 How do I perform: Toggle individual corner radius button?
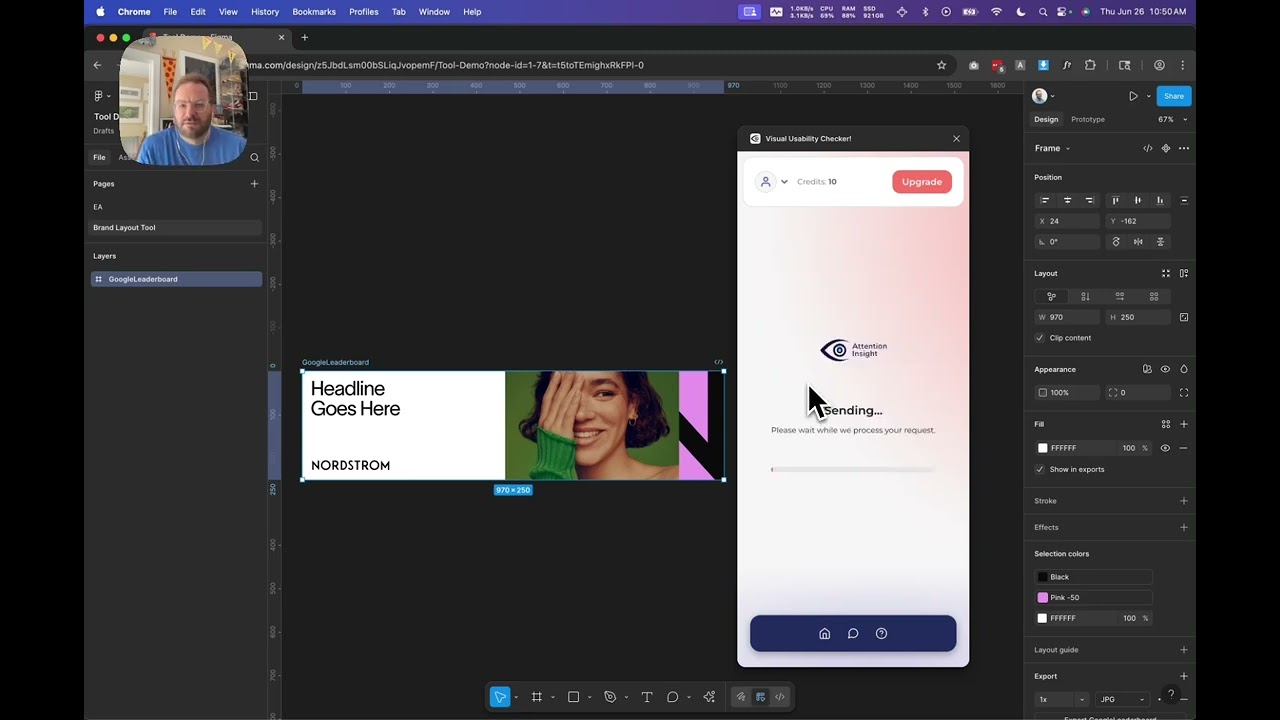(1184, 393)
